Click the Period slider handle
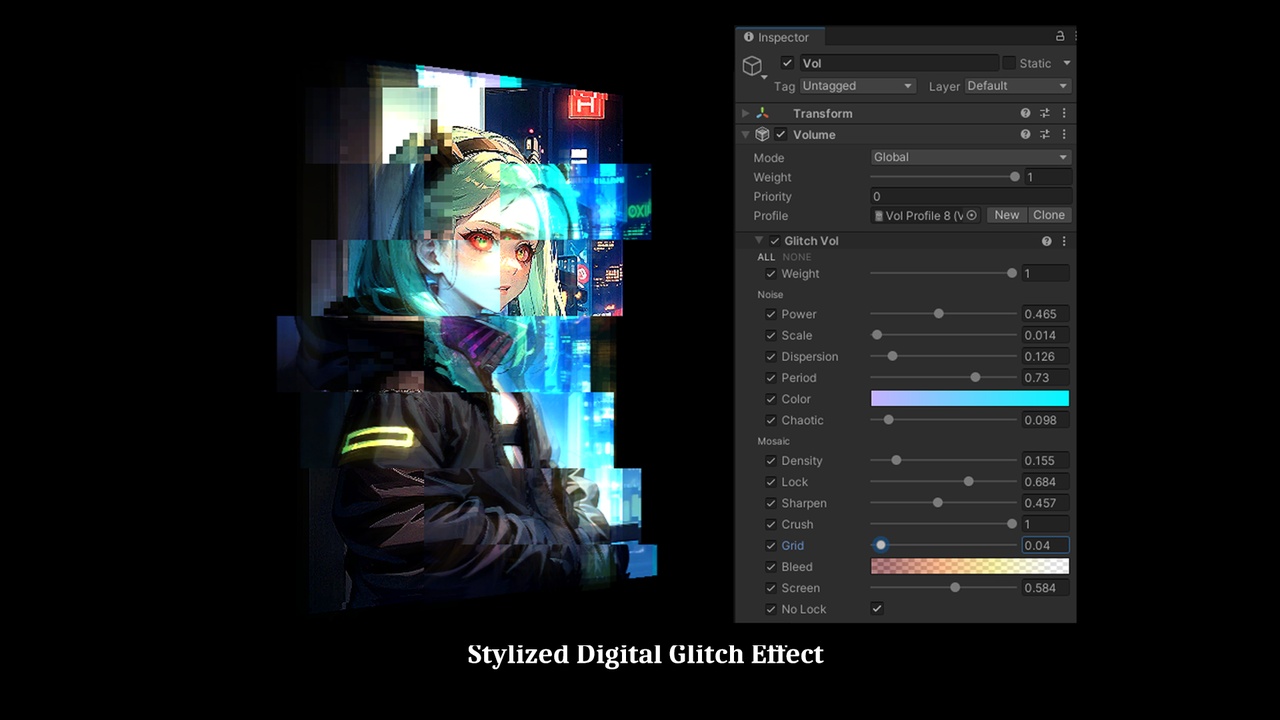The height and width of the screenshot is (720, 1280). [x=975, y=378]
